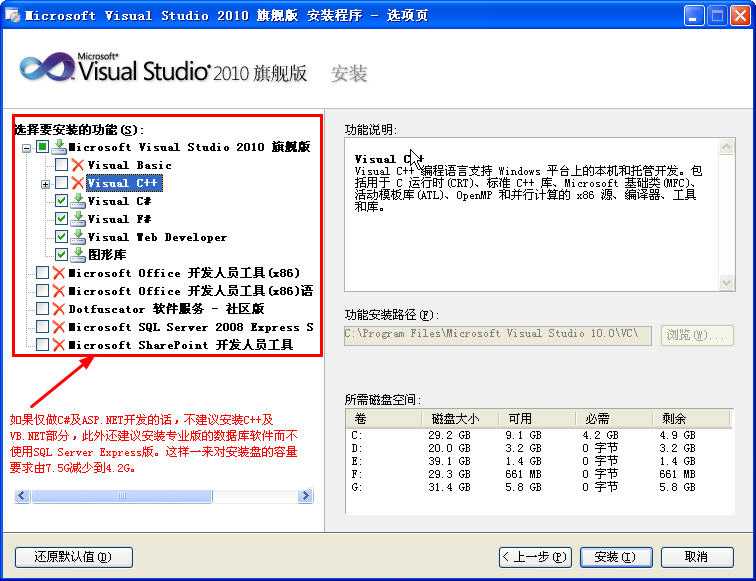Viewport: 756px width, 581px height.
Task: Select the 图形库 tree item
Action: [x=107, y=255]
